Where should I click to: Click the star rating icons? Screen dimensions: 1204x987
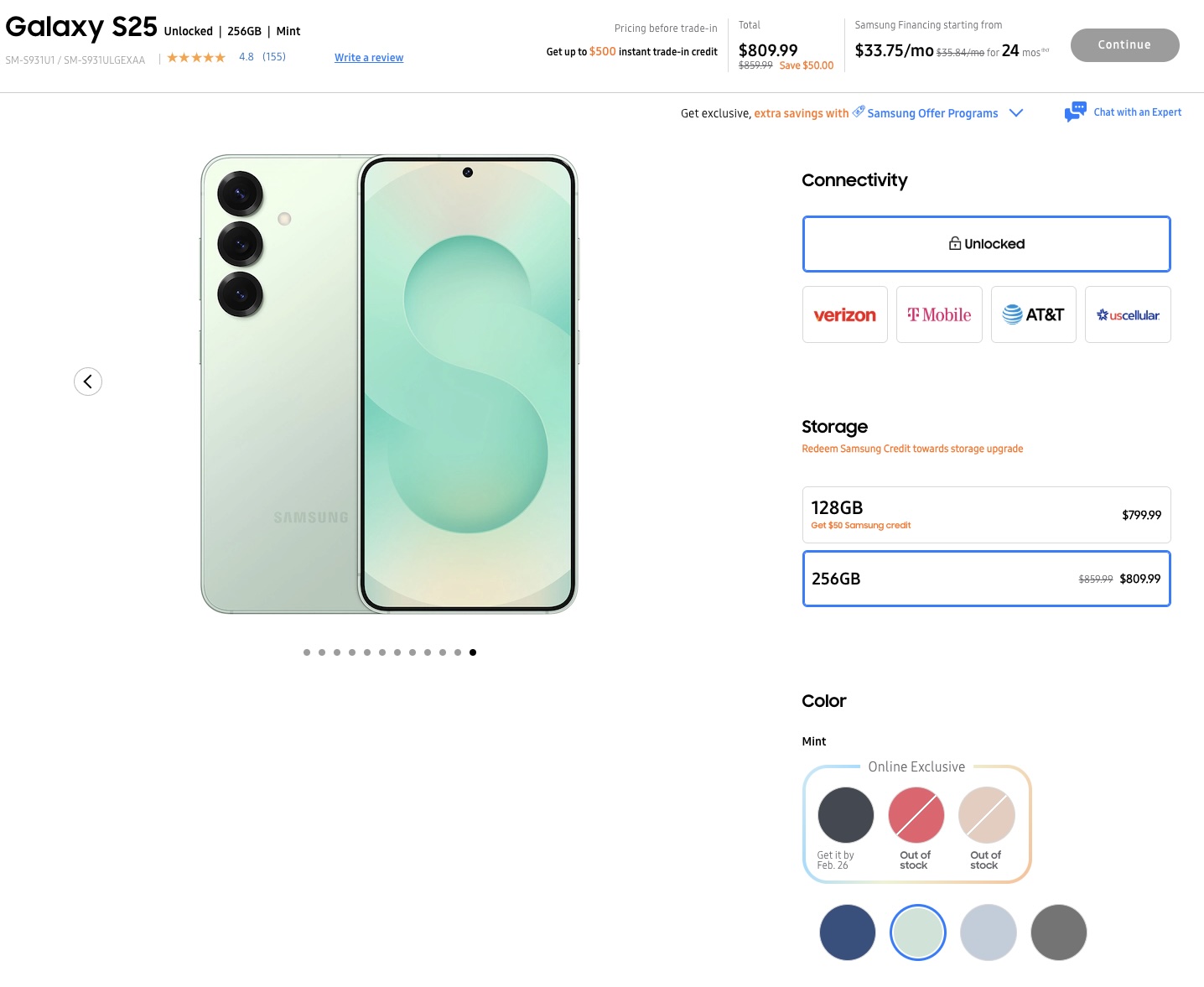(x=196, y=58)
